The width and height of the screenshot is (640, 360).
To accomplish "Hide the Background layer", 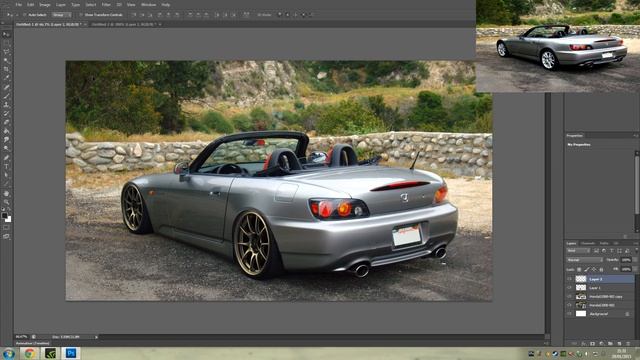I will pos(569,313).
